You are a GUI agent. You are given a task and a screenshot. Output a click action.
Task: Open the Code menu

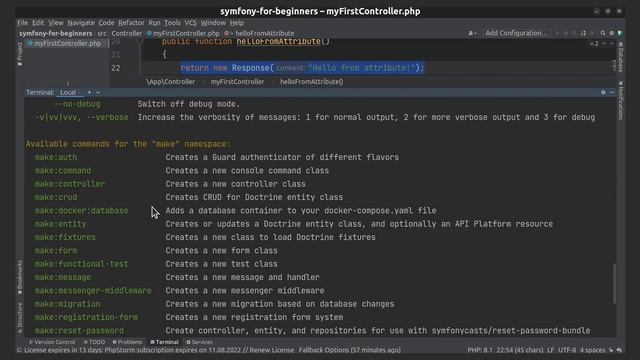pos(106,23)
